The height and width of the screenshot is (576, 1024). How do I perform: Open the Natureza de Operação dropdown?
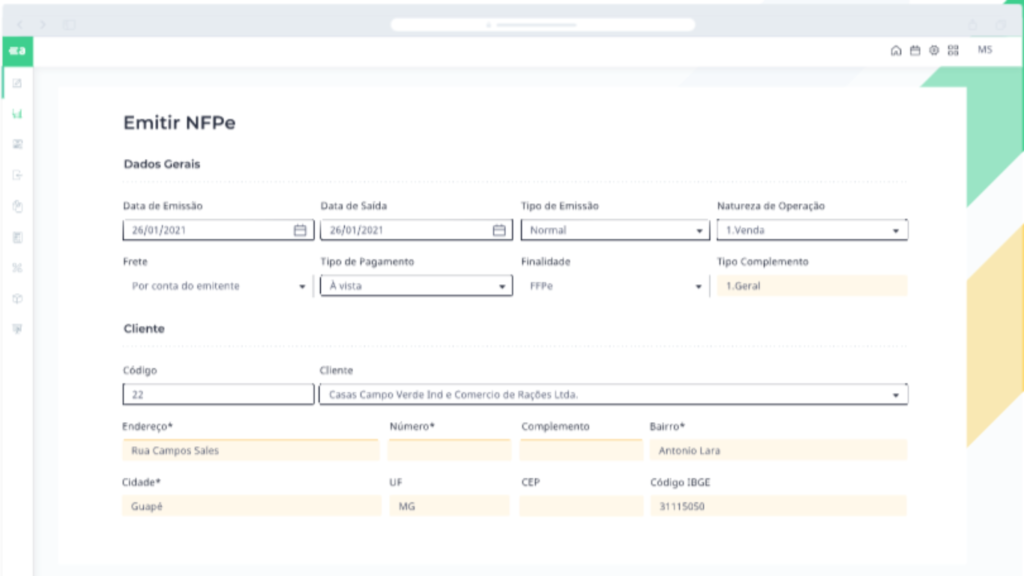tap(895, 231)
